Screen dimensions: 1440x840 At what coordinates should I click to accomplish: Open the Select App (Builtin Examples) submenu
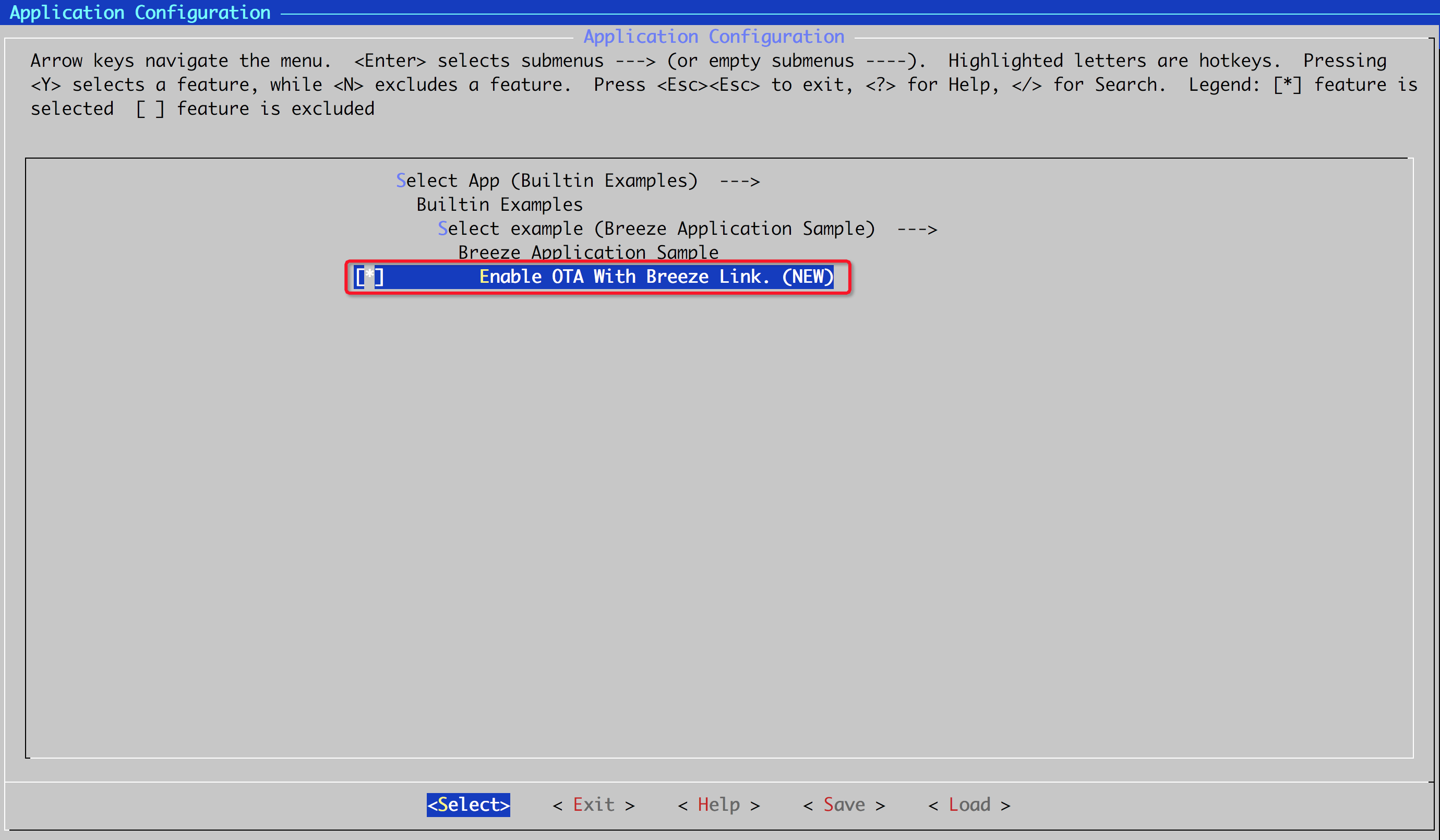(x=578, y=181)
